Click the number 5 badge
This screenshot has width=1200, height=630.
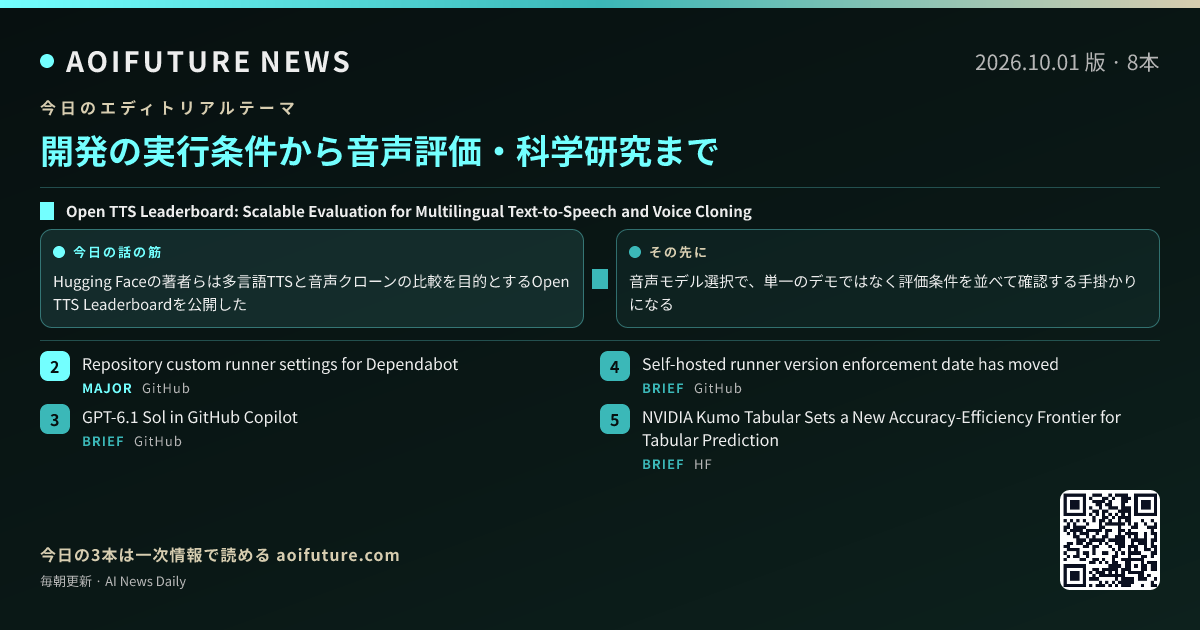pos(614,419)
